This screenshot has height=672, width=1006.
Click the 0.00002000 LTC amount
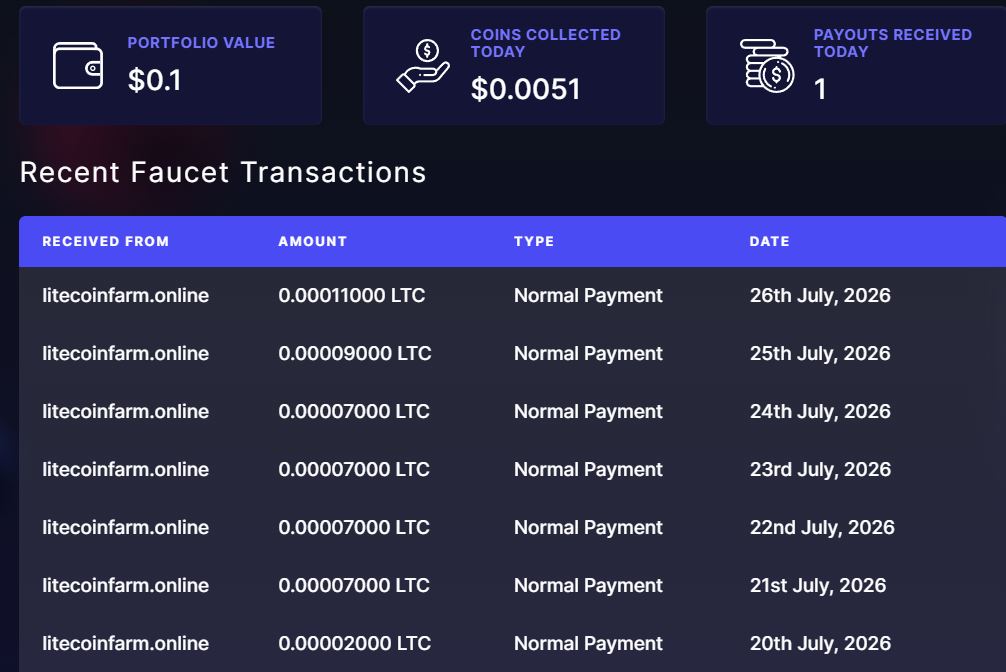(x=355, y=643)
